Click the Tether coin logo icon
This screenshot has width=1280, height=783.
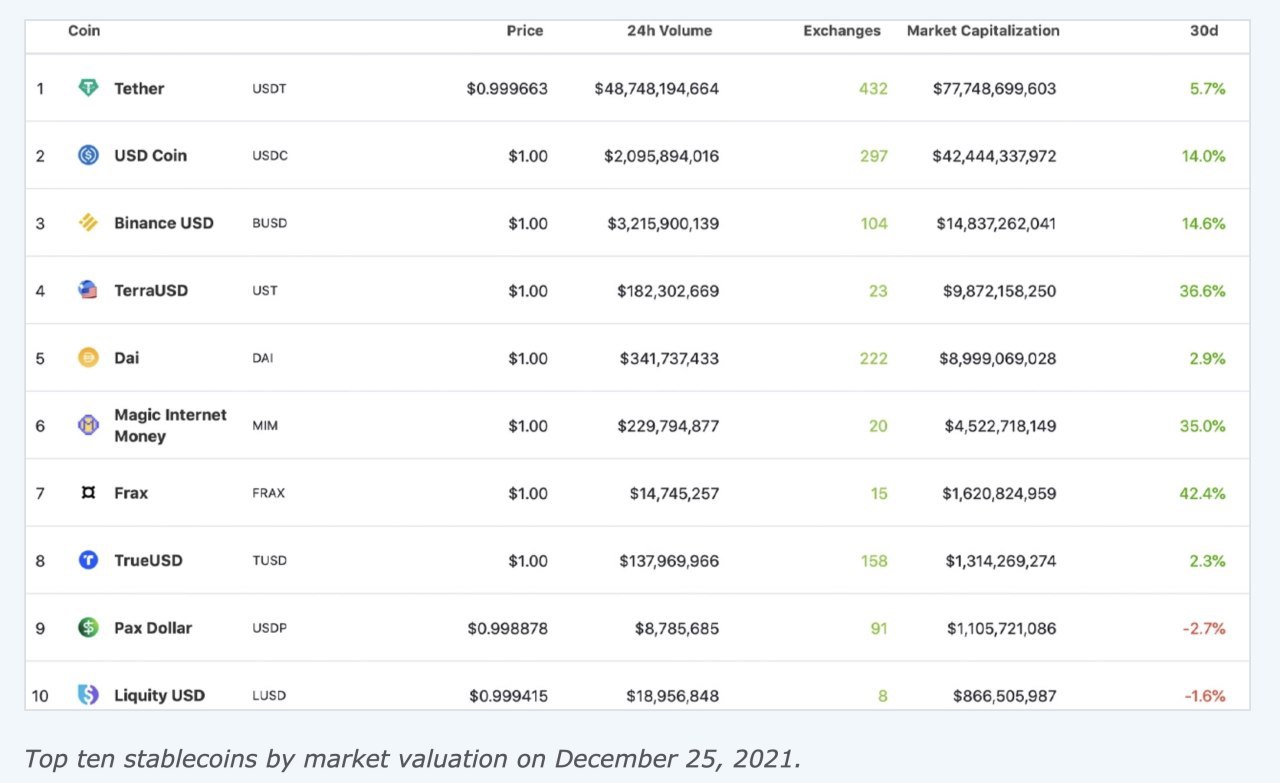tap(88, 88)
